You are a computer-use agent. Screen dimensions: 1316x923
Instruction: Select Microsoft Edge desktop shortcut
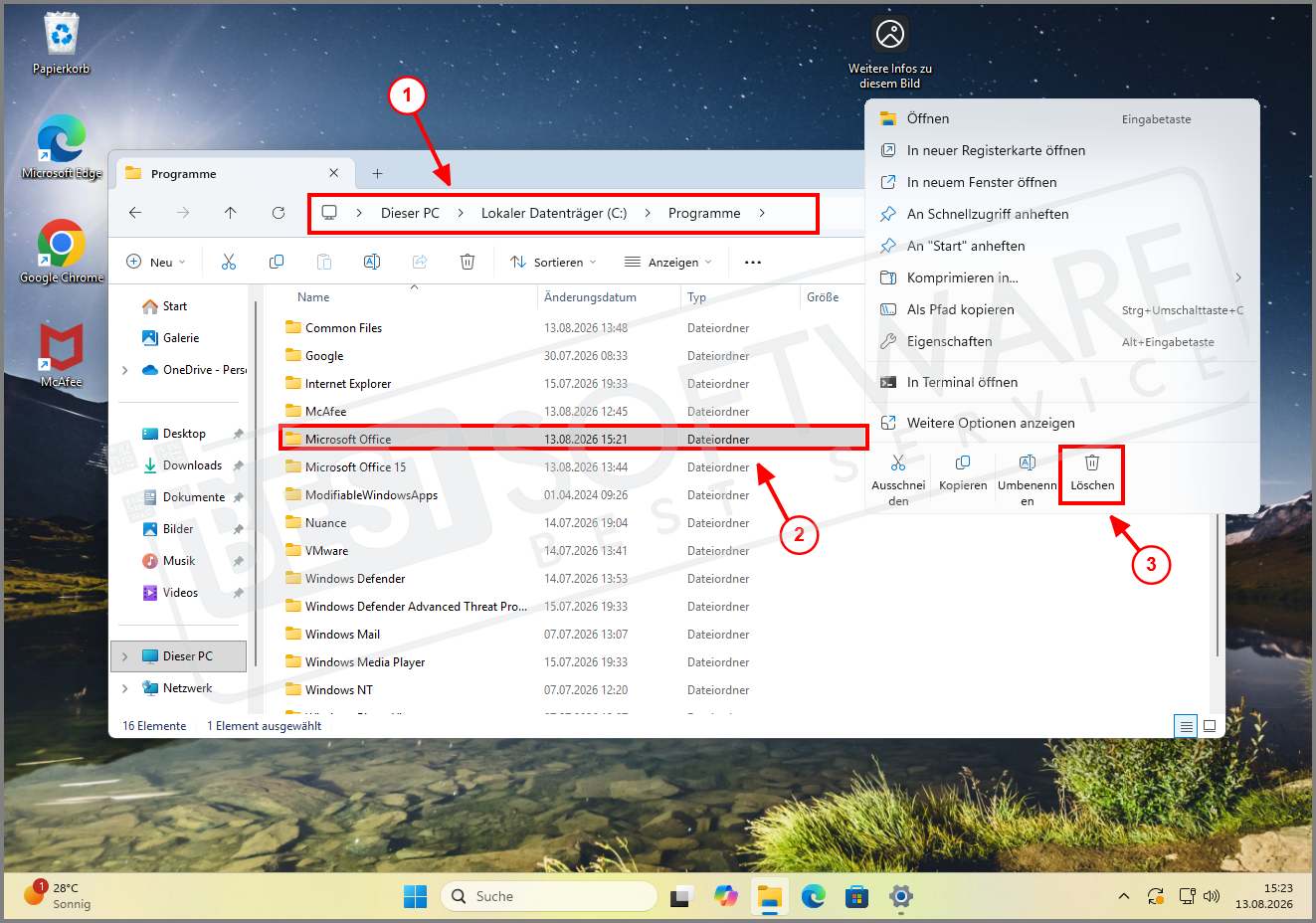[x=62, y=146]
